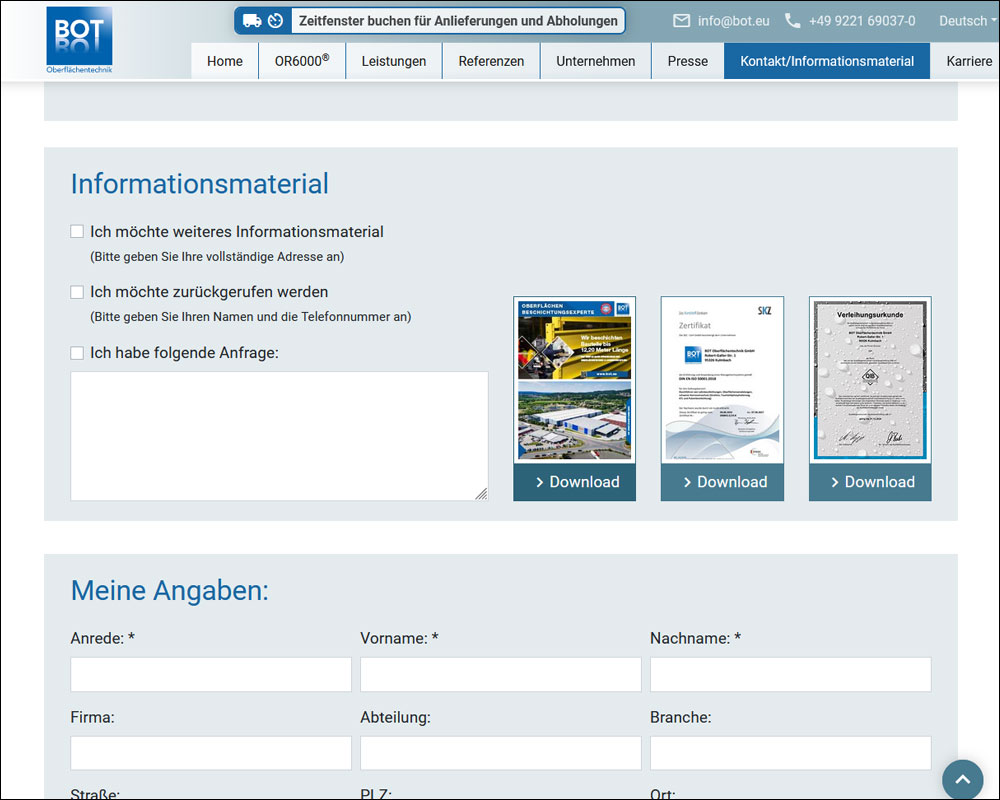Open the Deutsch language dropdown
The height and width of the screenshot is (800, 1000).
pyautogui.click(x=967, y=21)
